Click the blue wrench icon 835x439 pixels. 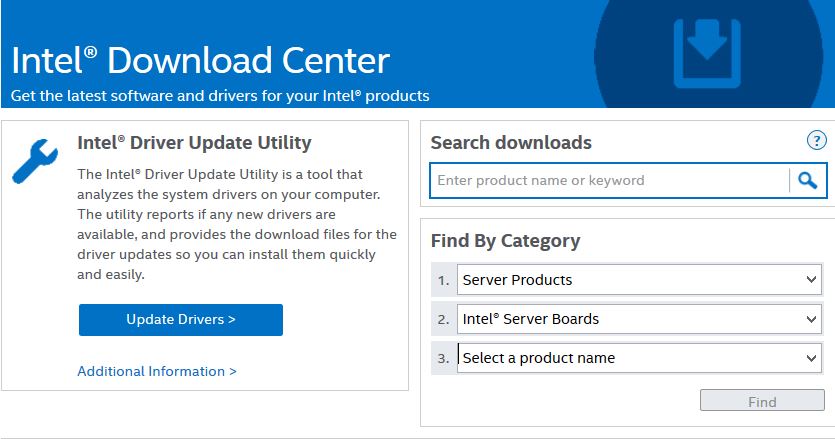click(x=35, y=161)
